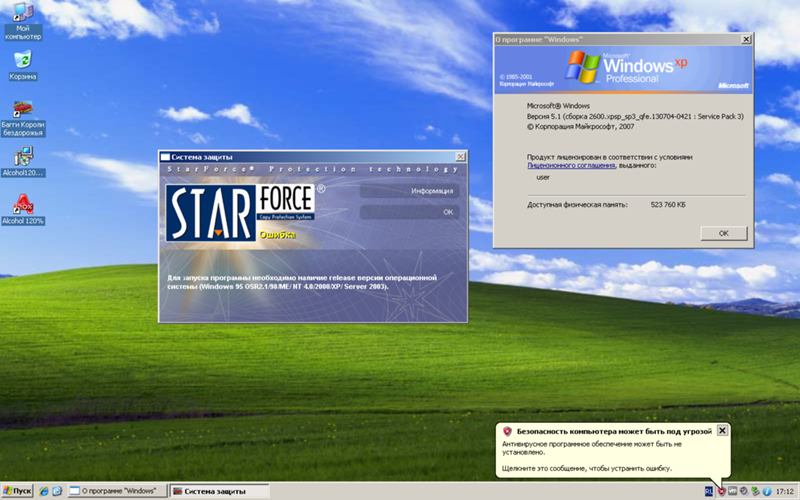Click the blue info tray icon

(766, 491)
